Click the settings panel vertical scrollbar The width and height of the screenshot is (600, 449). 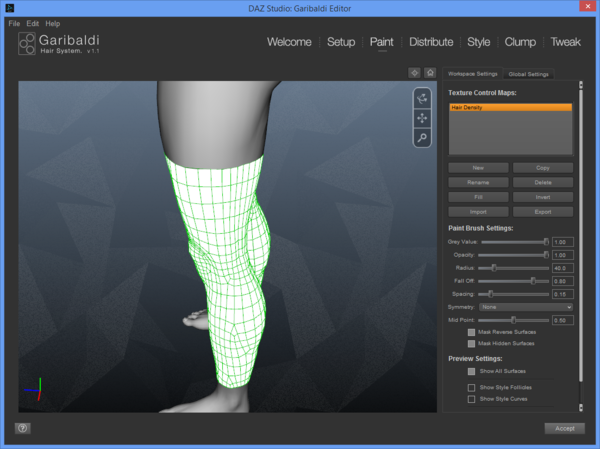tap(581, 235)
